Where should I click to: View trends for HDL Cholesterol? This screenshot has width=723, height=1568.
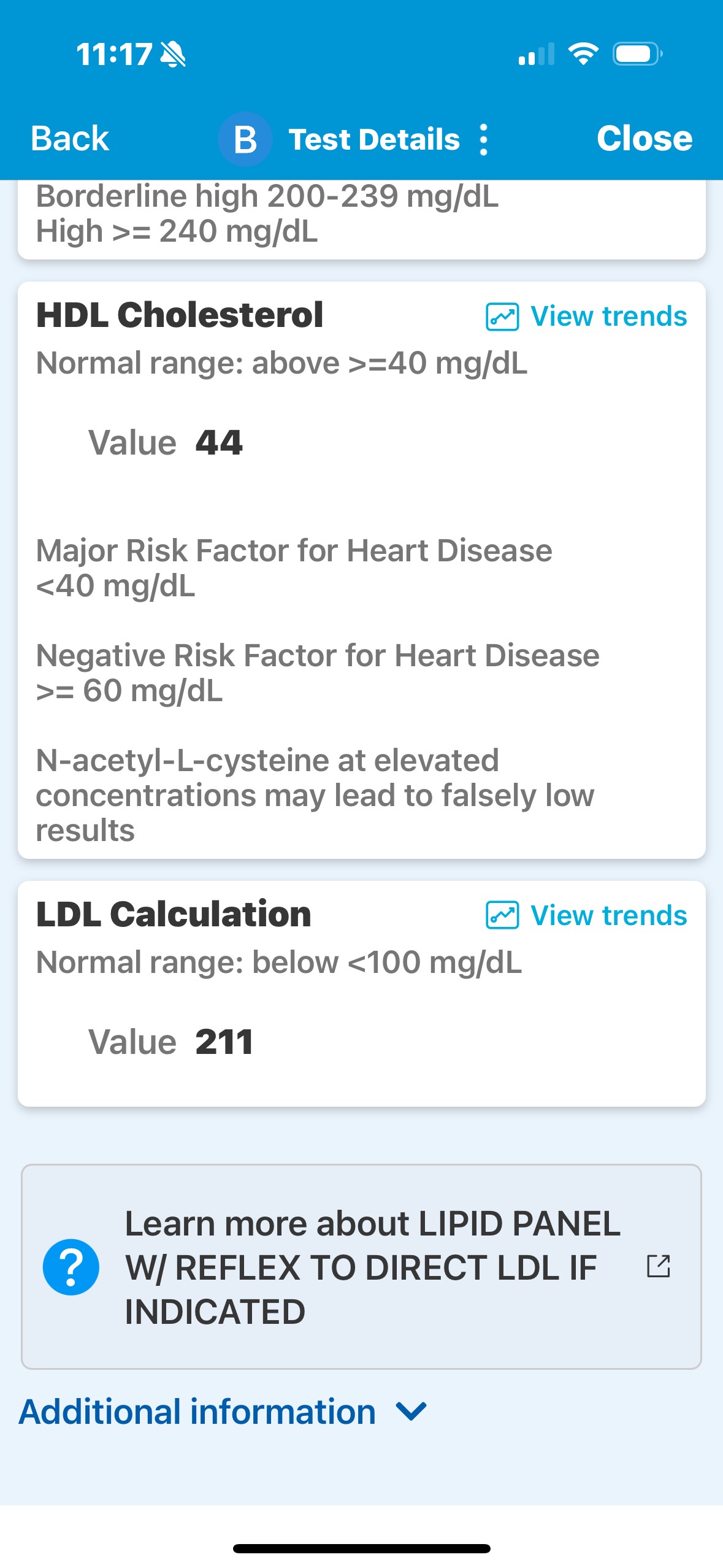[x=608, y=317]
